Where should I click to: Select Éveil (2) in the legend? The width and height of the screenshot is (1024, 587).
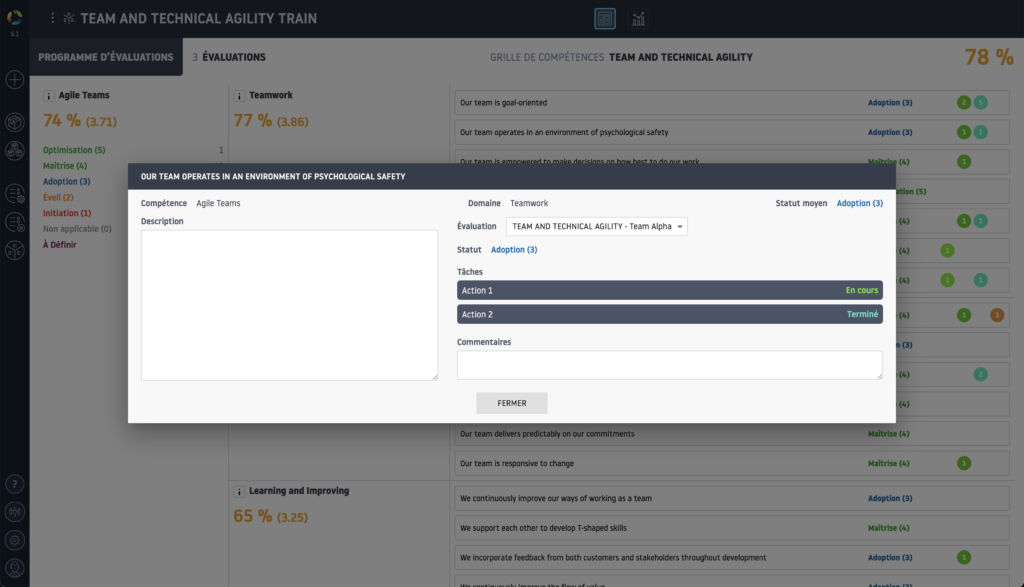click(58, 197)
